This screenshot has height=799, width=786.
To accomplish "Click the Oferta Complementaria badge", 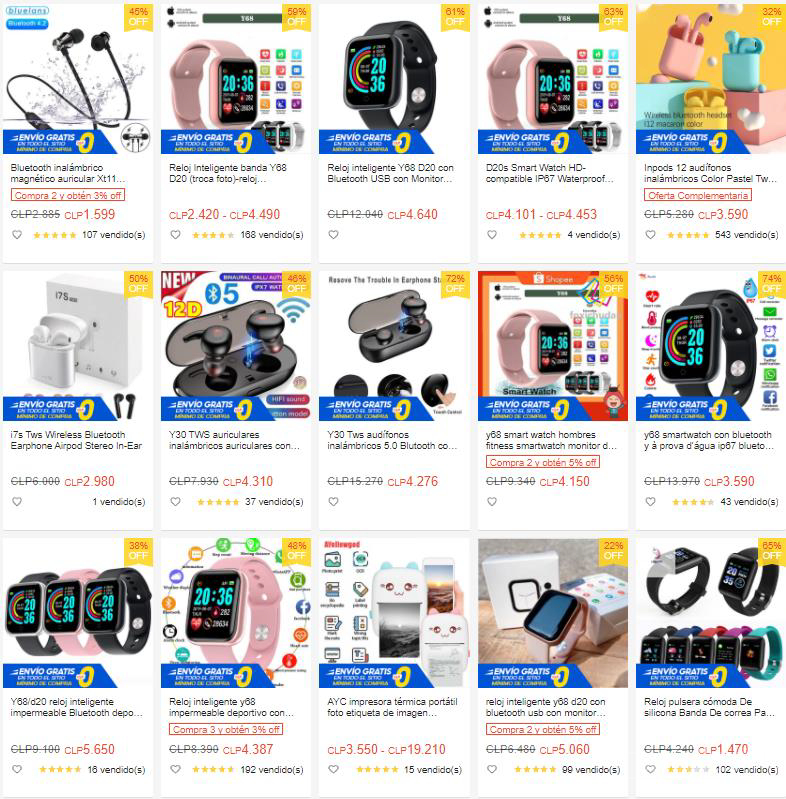I will point(698,195).
